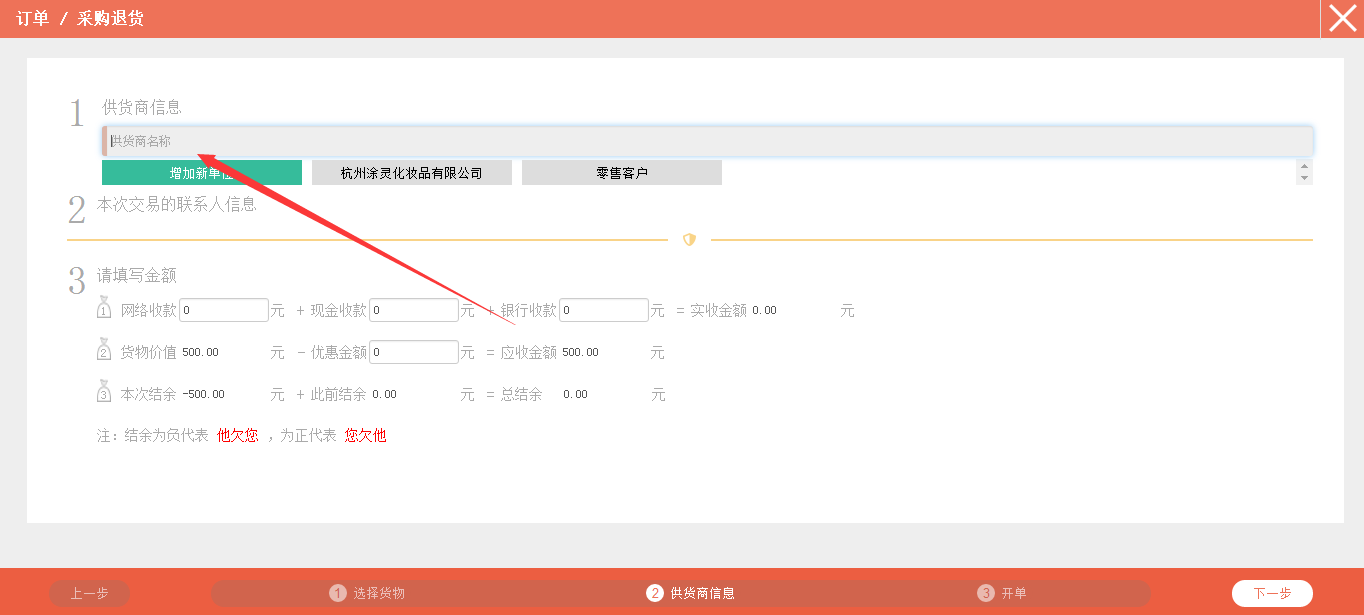Click the 网络收款 amount field
This screenshot has width=1364, height=615.
pos(224,310)
